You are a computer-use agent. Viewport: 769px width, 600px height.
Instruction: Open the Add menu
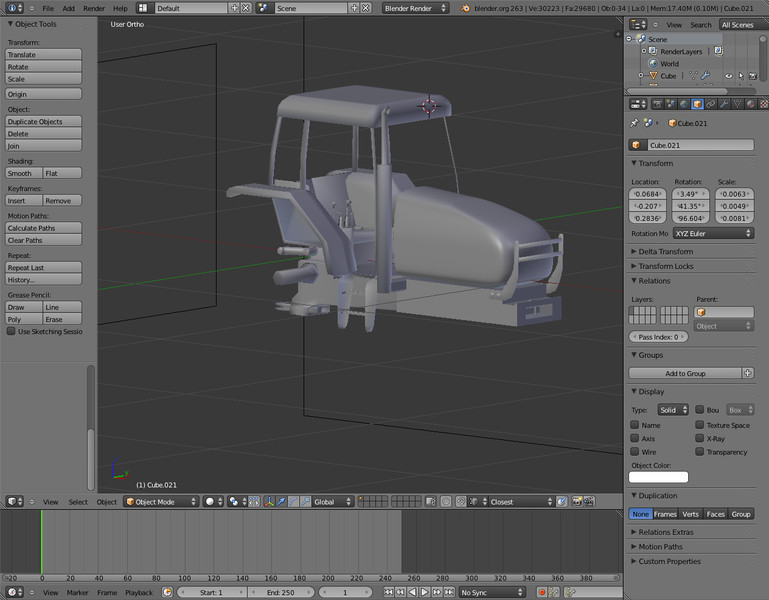pyautogui.click(x=69, y=8)
